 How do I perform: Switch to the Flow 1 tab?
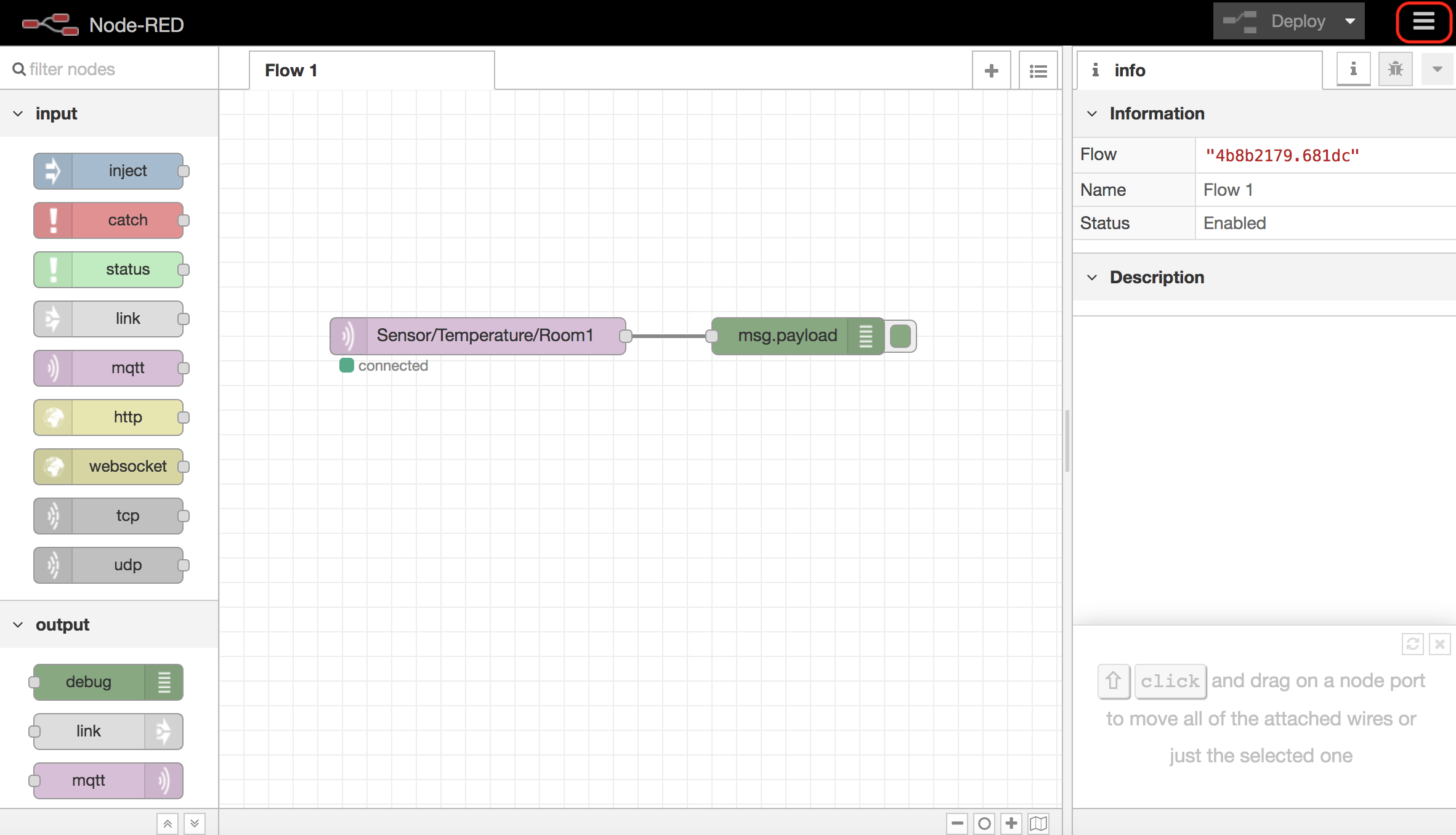coord(371,70)
